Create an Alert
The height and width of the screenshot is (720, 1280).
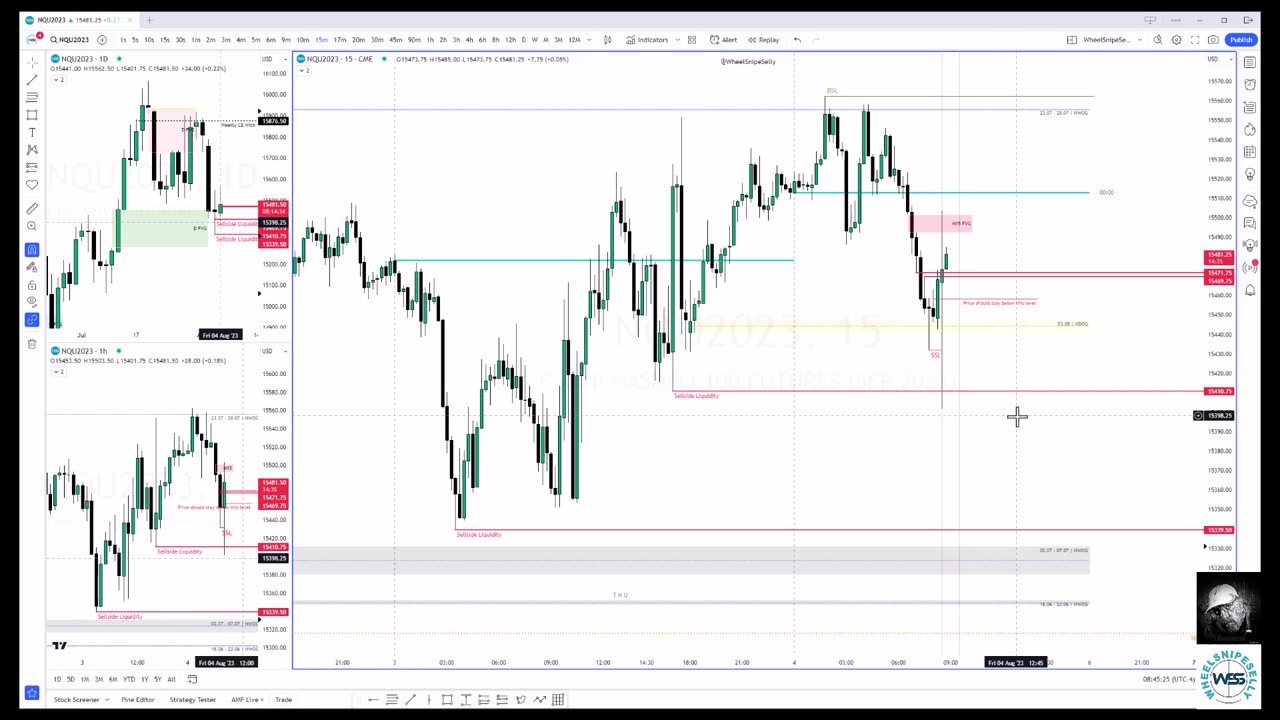(724, 40)
